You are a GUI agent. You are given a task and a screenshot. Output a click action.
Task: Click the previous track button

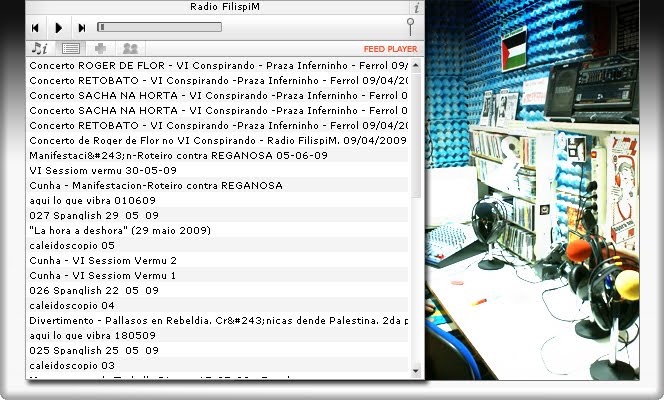(x=35, y=28)
